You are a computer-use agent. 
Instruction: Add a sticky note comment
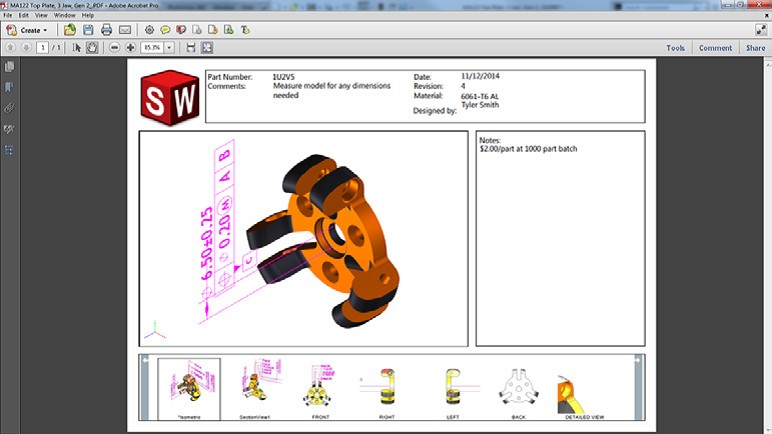coord(165,30)
